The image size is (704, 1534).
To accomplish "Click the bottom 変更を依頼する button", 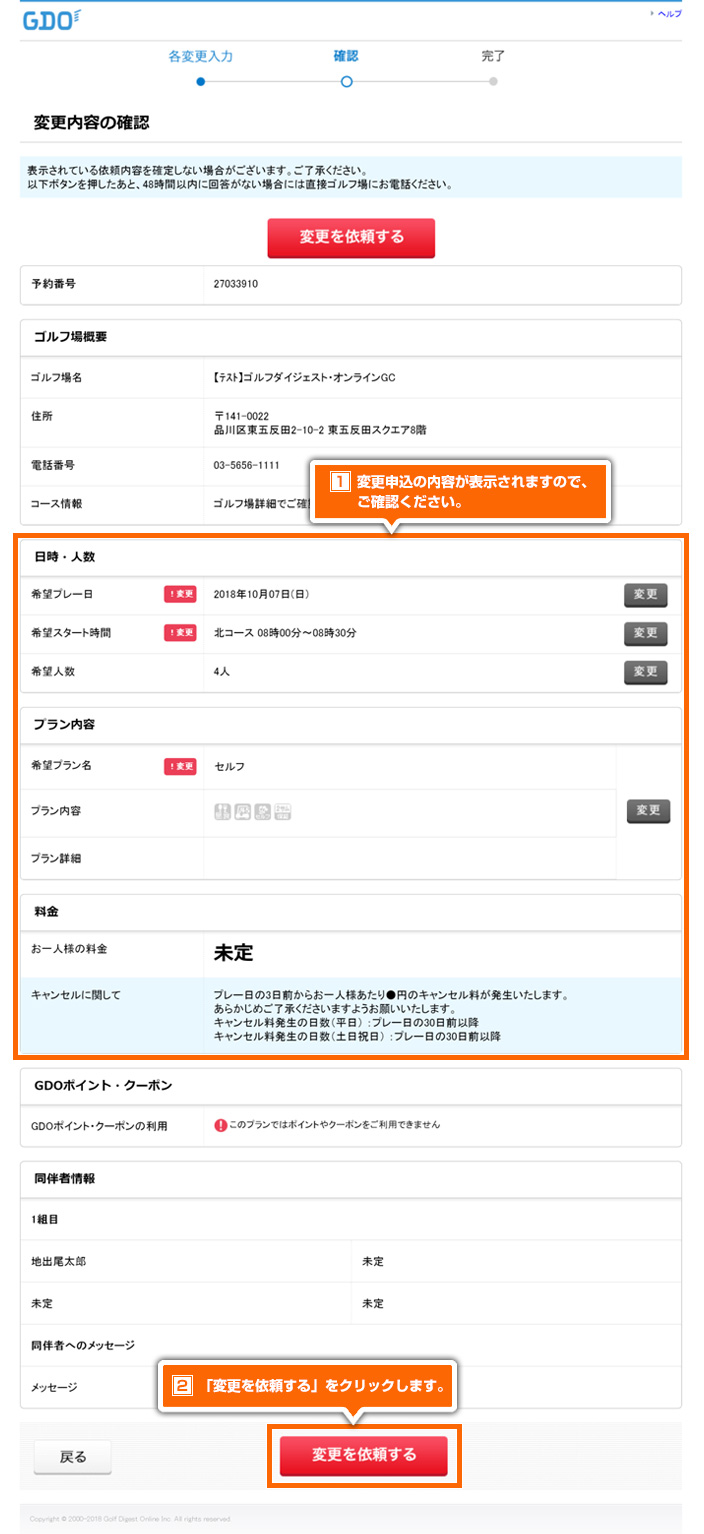I will point(364,1456).
